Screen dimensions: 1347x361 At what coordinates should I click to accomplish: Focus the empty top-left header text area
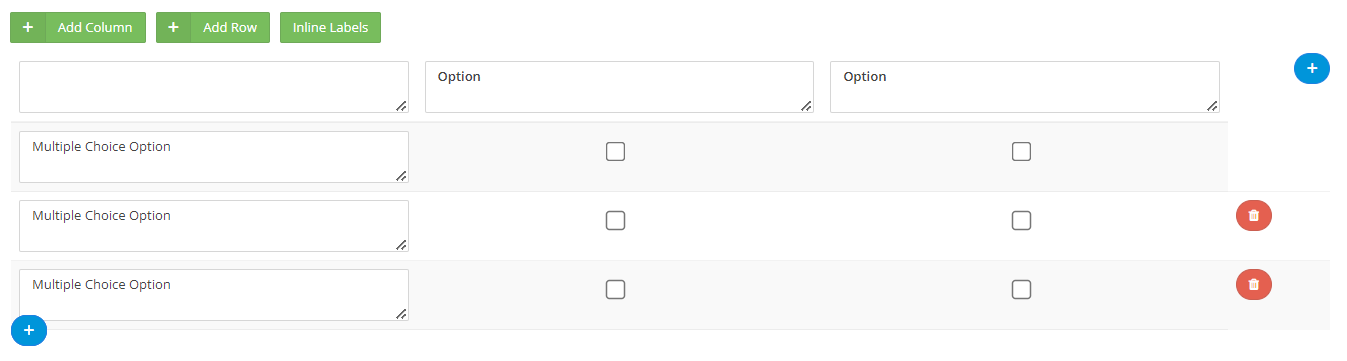214,87
